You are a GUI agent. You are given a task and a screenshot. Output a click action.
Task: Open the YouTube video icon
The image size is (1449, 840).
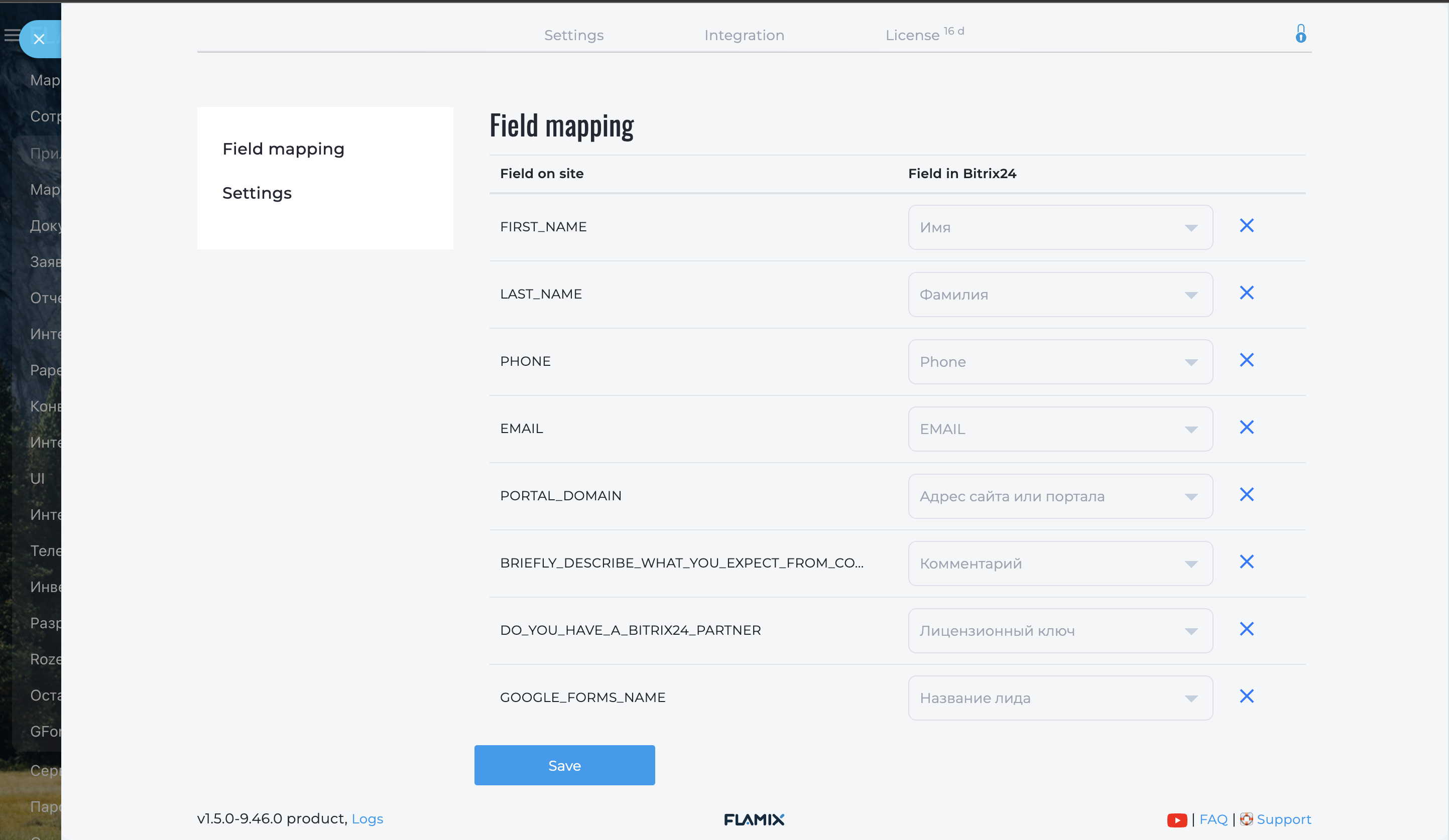tap(1176, 820)
